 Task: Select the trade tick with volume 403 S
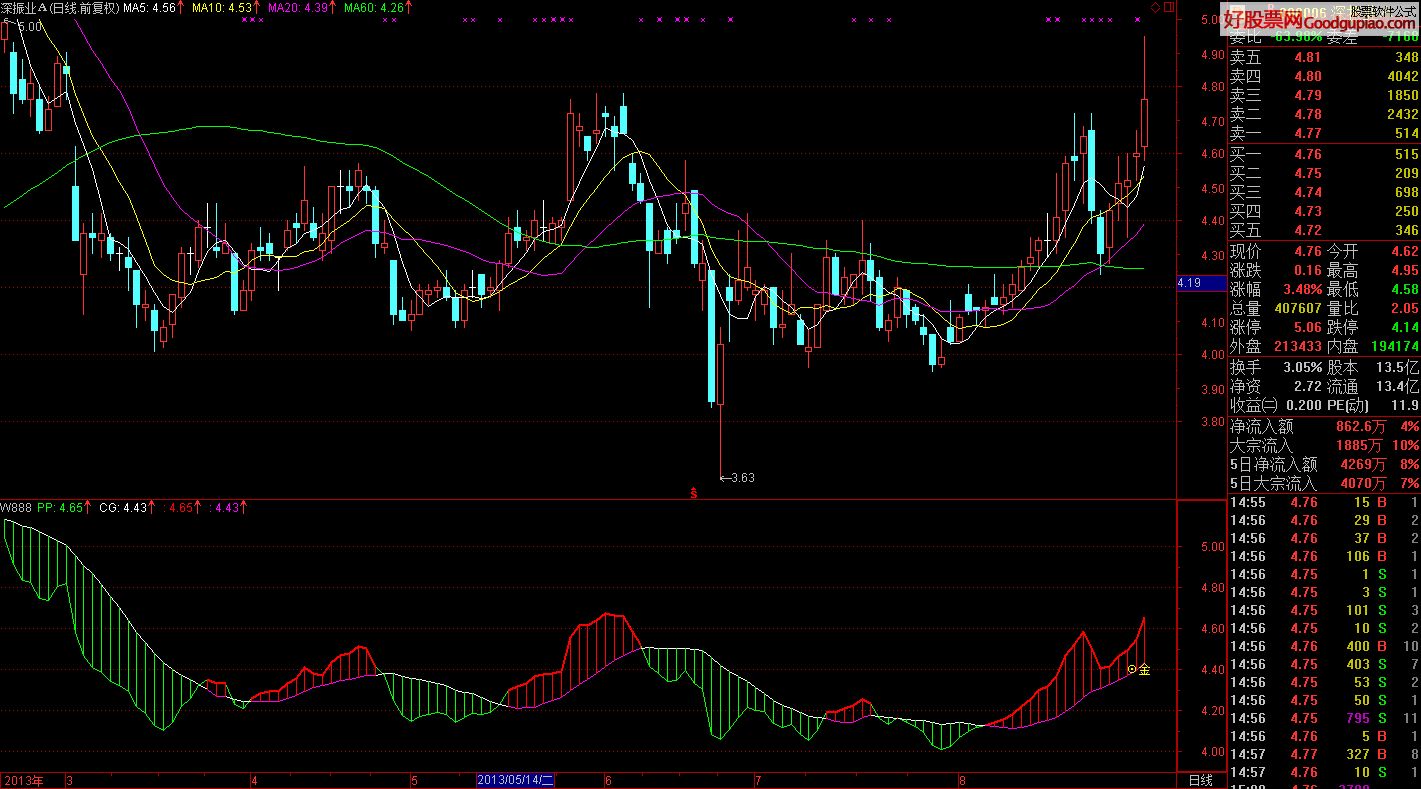[1324, 664]
